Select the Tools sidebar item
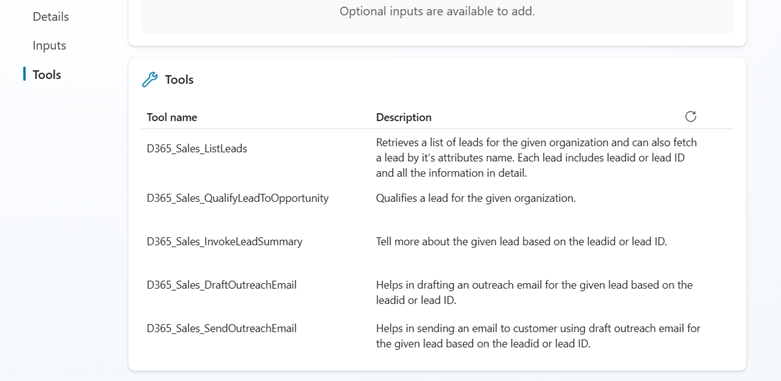 (47, 75)
